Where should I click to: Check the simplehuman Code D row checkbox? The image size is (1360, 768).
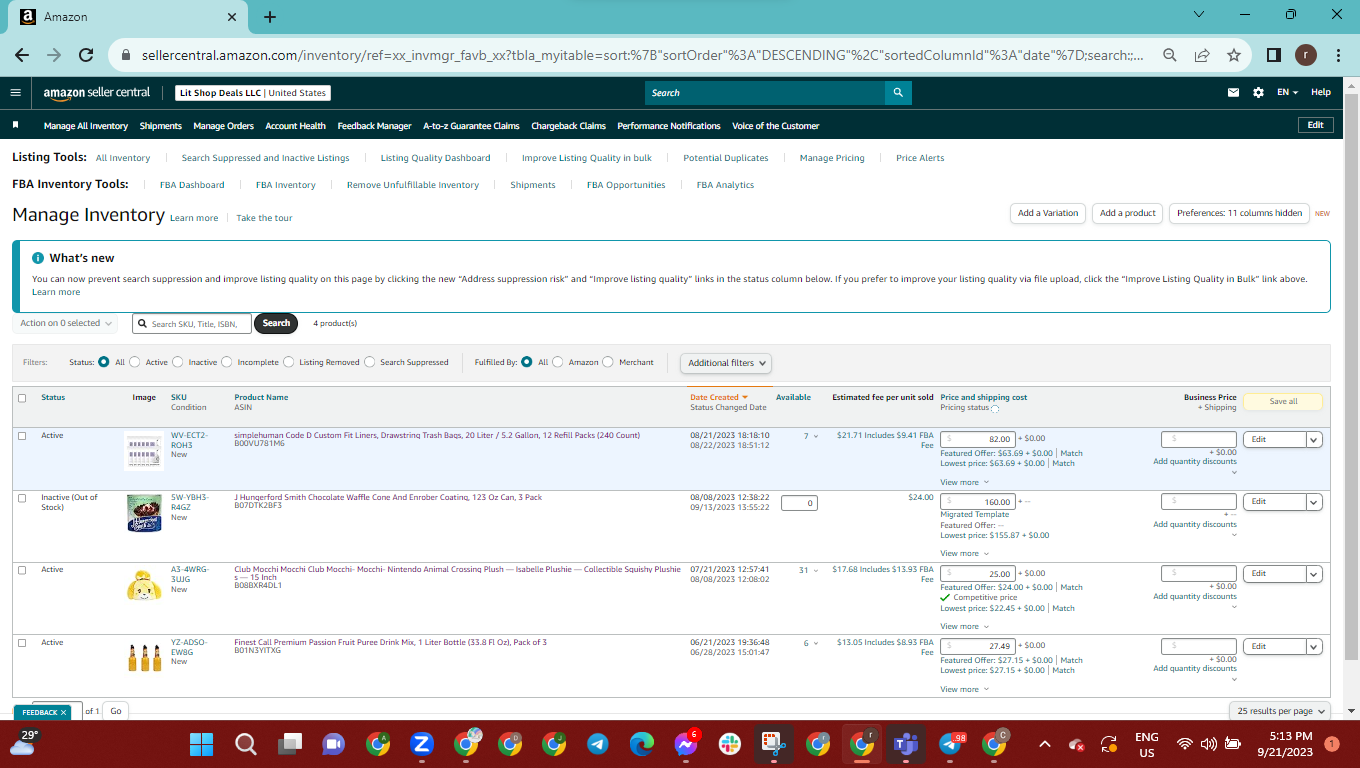(22, 436)
